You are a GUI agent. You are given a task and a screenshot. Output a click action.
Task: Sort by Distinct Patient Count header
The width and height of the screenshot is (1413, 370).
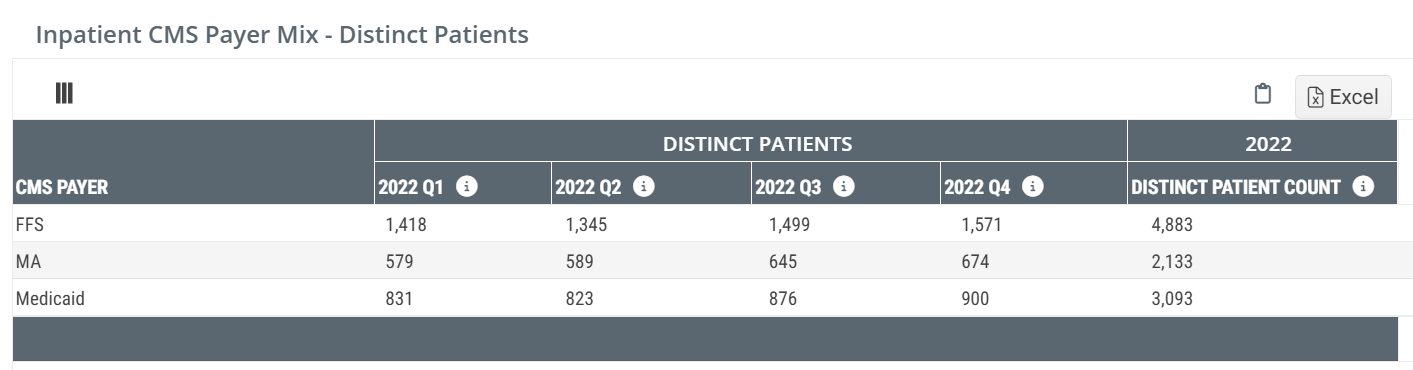[1236, 187]
